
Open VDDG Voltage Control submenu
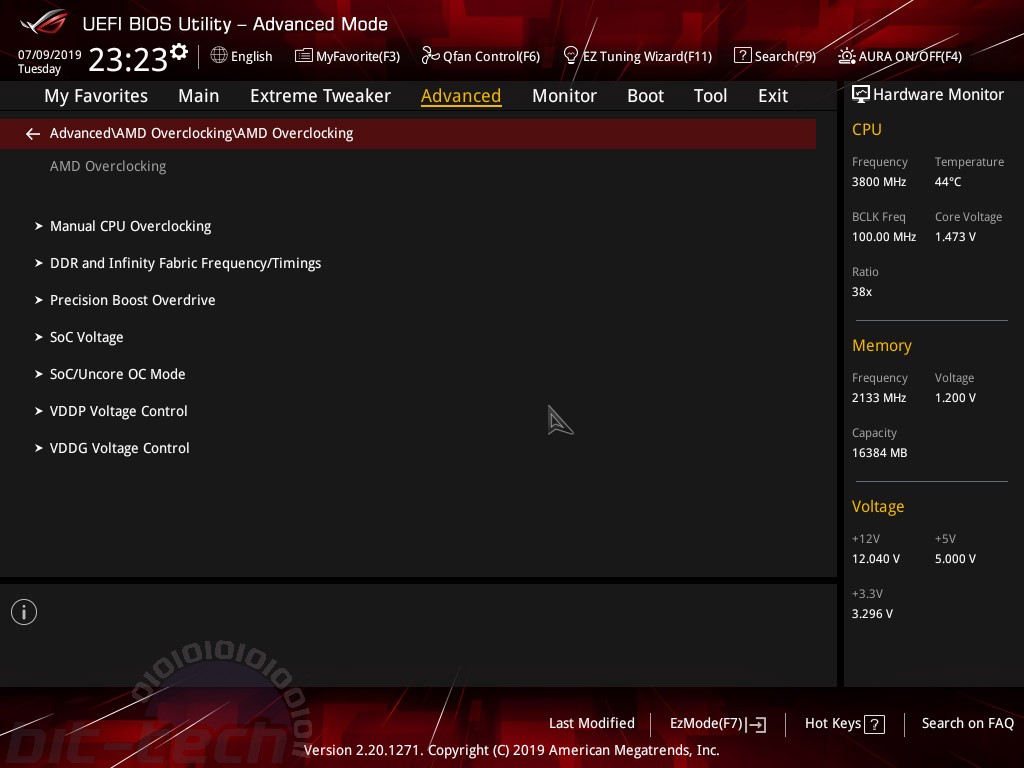(120, 448)
